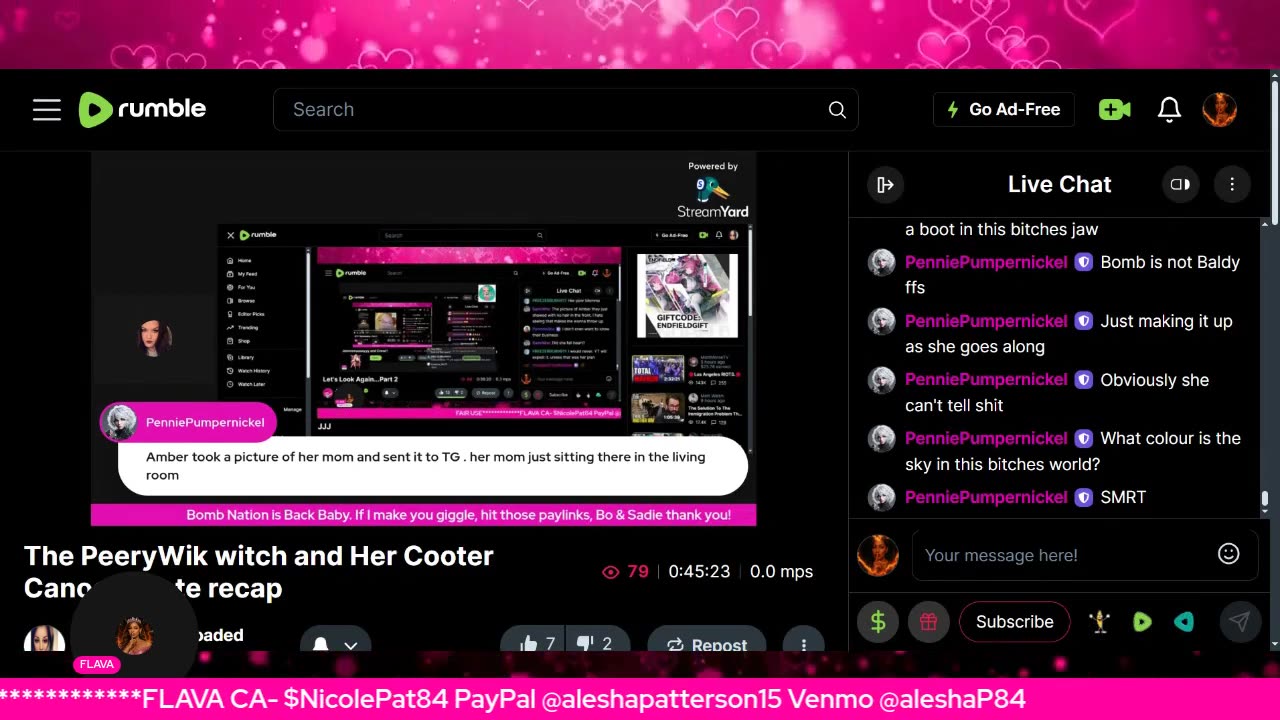Open the emoji picker smiley
The height and width of the screenshot is (720, 1280).
click(x=1229, y=553)
